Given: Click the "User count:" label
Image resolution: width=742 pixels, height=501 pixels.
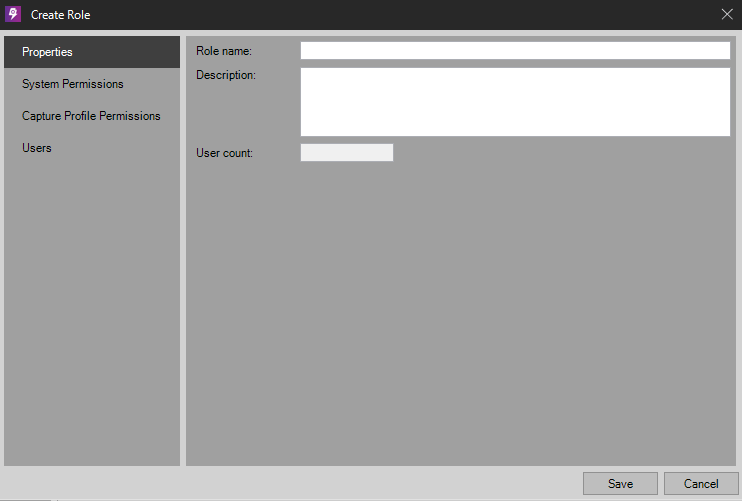Looking at the screenshot, I should point(224,153).
